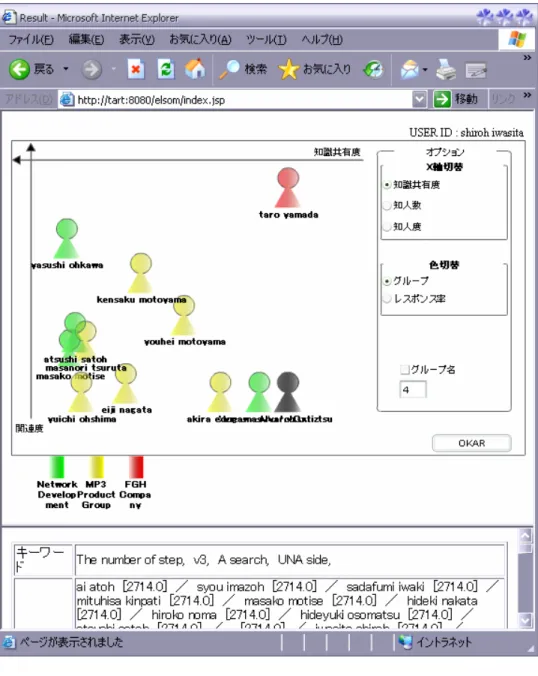
Task: Refresh the page with green arrows icon
Action: tap(166, 69)
